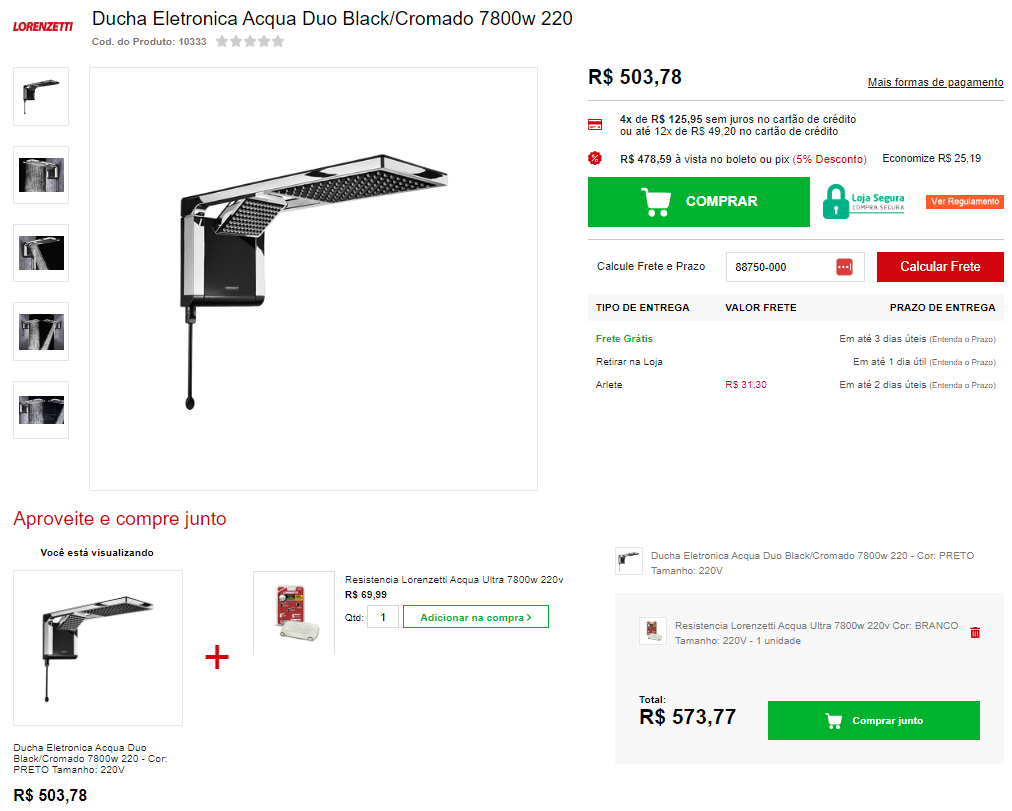Select second thumbnail showing shower spraying water
Image resolution: width=1012 pixels, height=811 pixels.
click(41, 175)
